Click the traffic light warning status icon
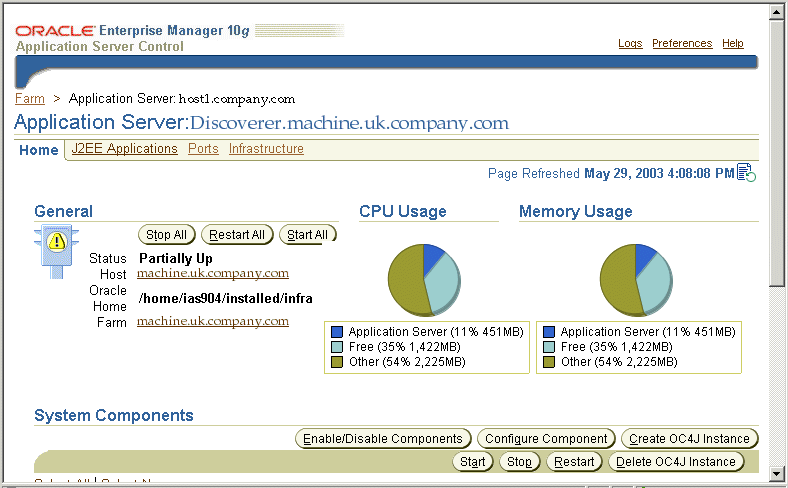This screenshot has width=788, height=488. tap(56, 251)
